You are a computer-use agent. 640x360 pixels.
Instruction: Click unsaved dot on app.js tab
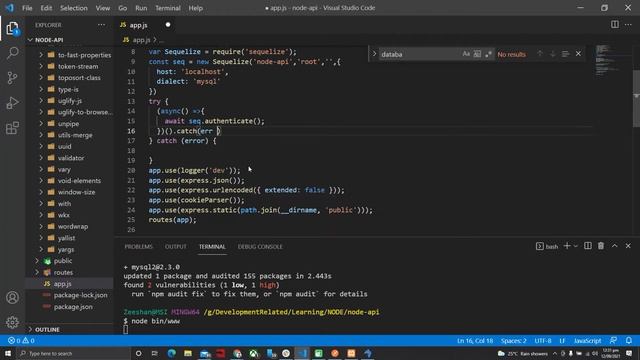[168, 24]
